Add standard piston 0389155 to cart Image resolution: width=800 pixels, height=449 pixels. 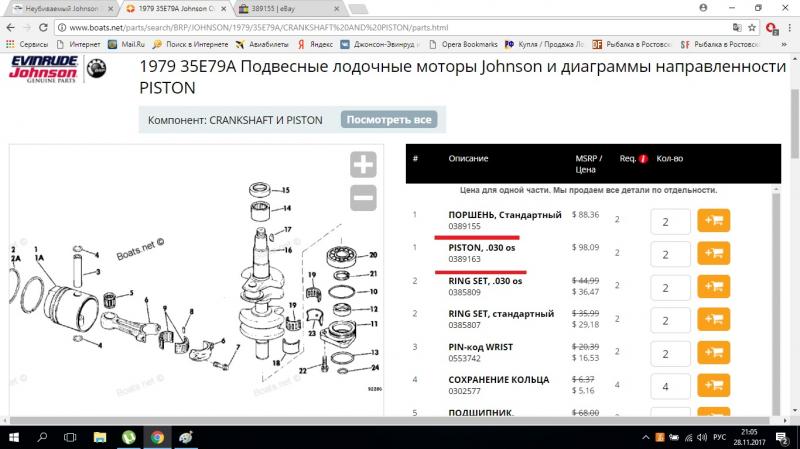pyautogui.click(x=714, y=221)
